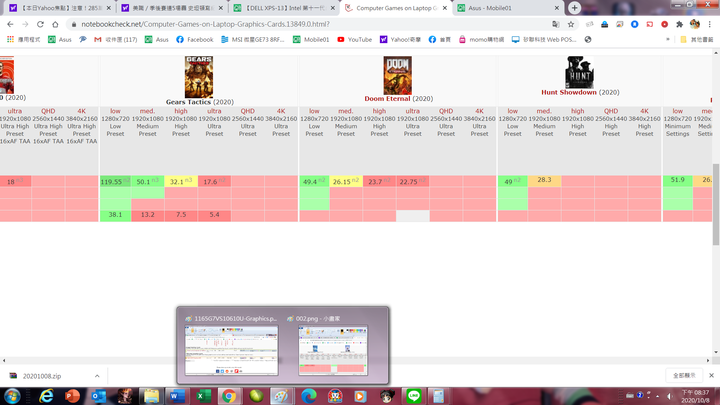Open LINE from the taskbar
The image size is (720, 405).
[414, 396]
